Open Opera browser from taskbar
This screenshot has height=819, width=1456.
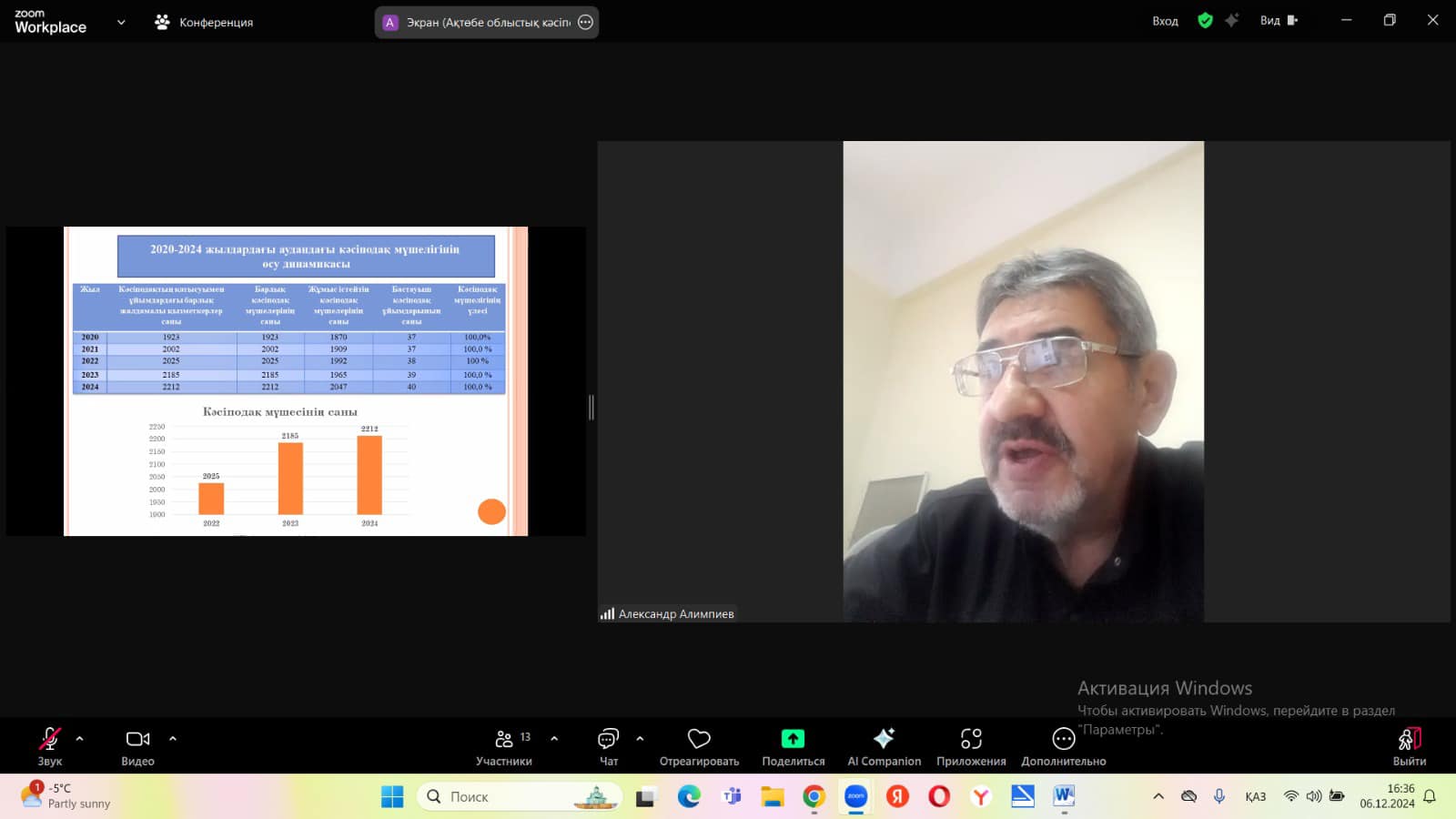click(x=939, y=796)
